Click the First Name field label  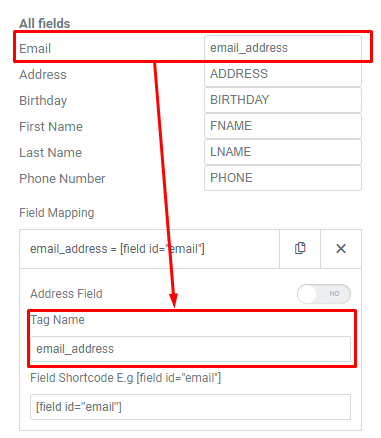point(51,127)
